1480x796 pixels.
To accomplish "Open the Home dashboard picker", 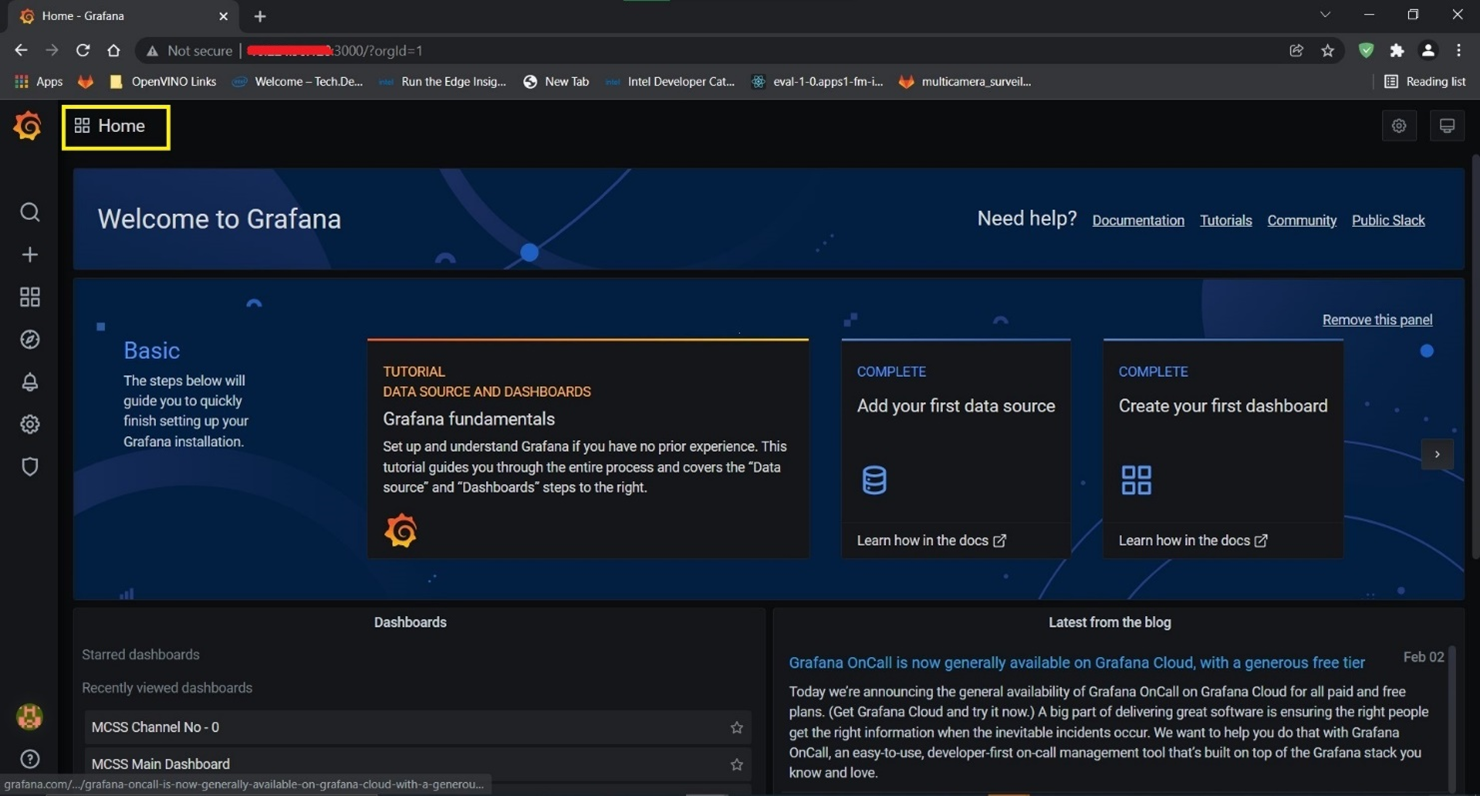I will click(116, 127).
